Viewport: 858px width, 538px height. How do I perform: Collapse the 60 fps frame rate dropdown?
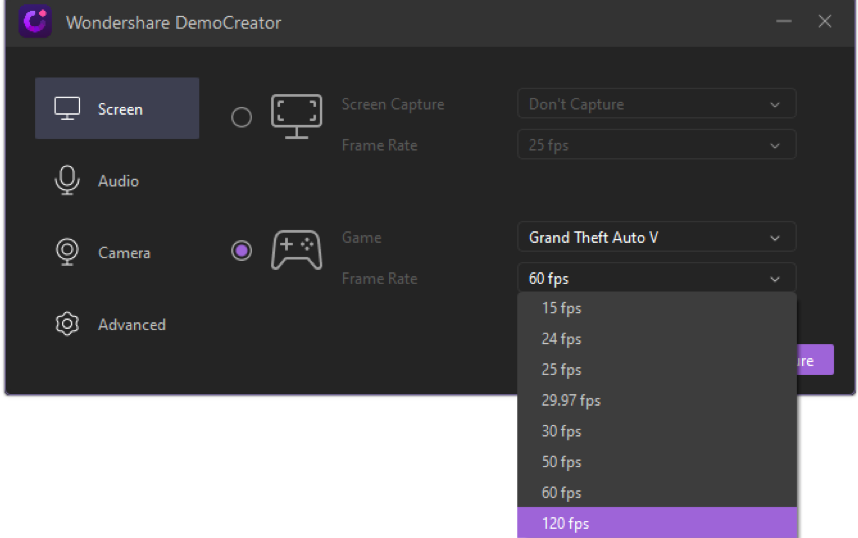657,278
